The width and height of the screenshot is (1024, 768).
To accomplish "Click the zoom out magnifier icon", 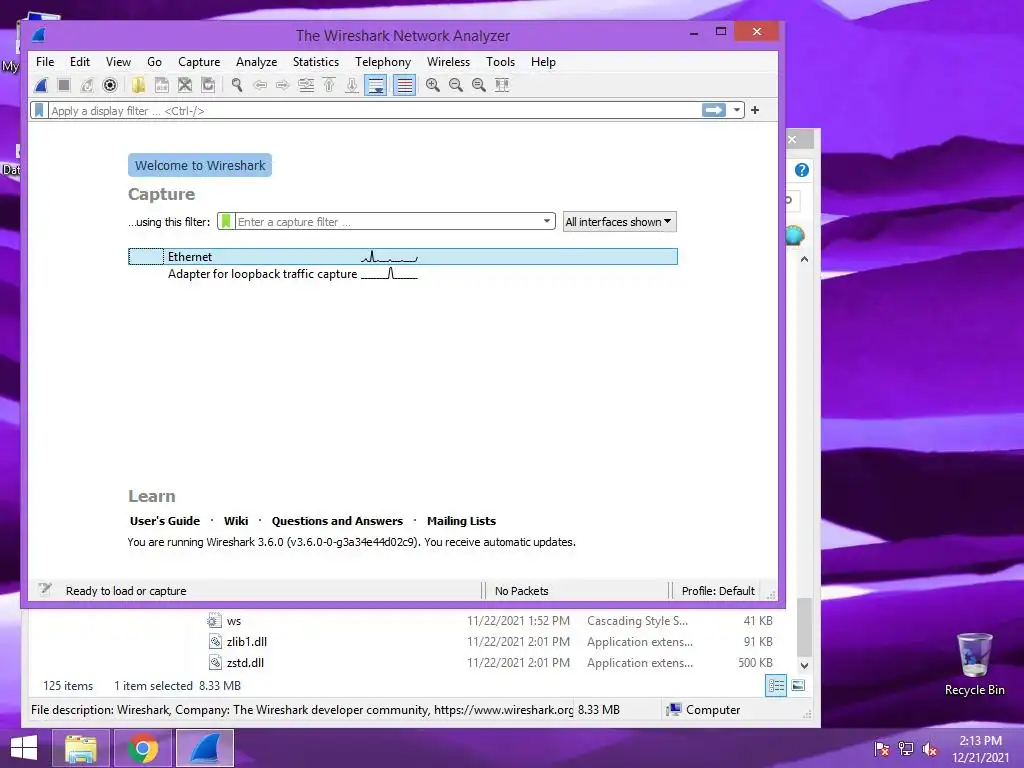I will [x=456, y=85].
